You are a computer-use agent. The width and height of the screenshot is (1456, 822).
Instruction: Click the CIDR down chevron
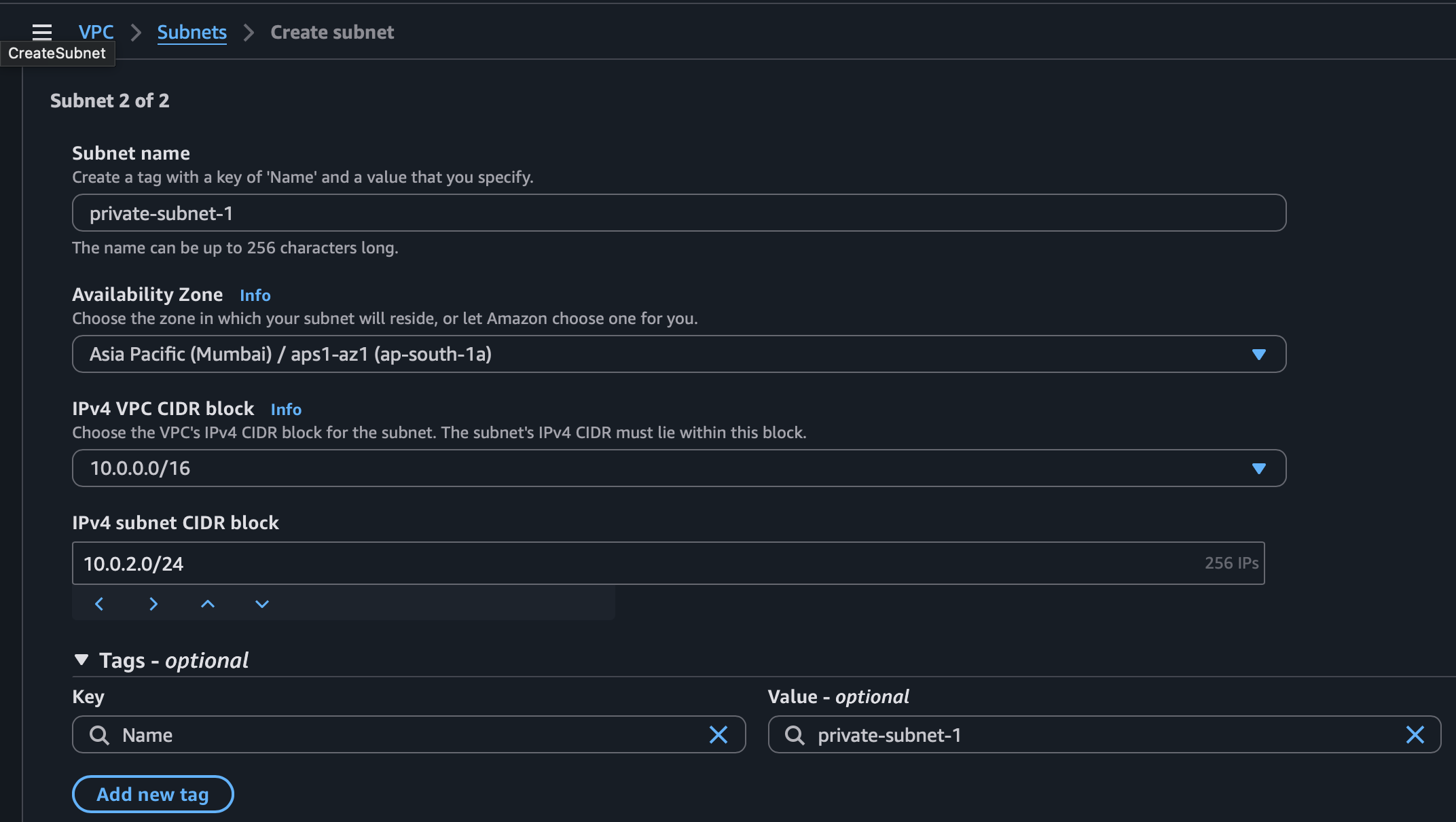pos(262,604)
